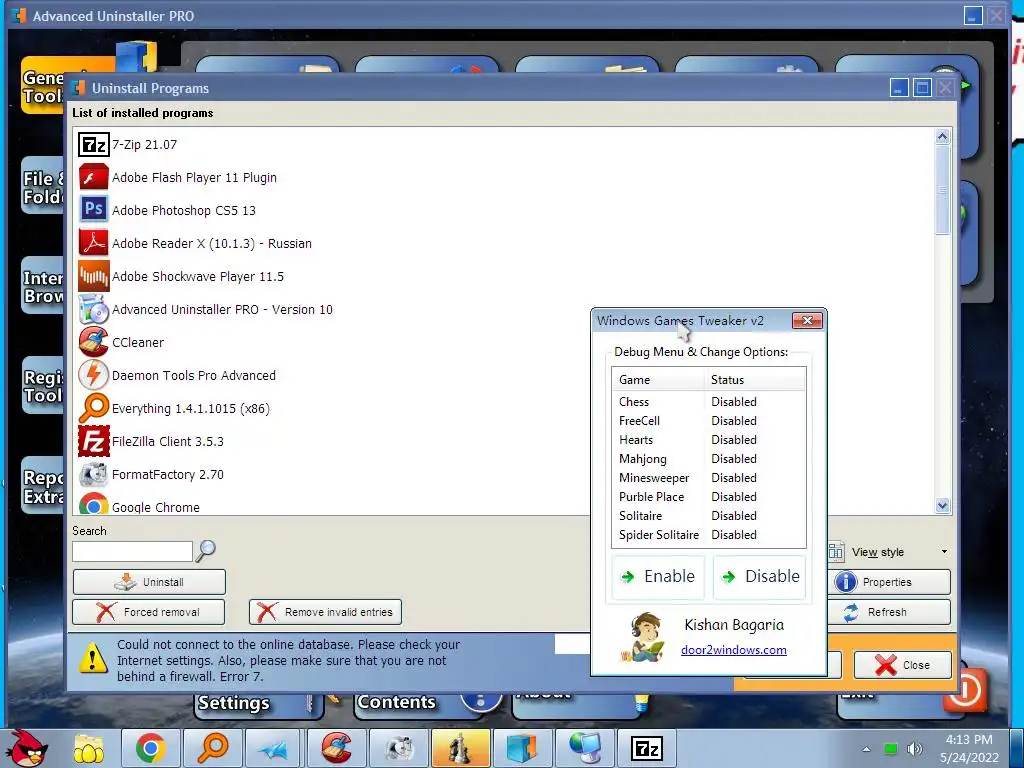Select the Adobe Shockwave Player 11.5 icon
Viewport: 1024px width, 768px height.
[x=93, y=276]
